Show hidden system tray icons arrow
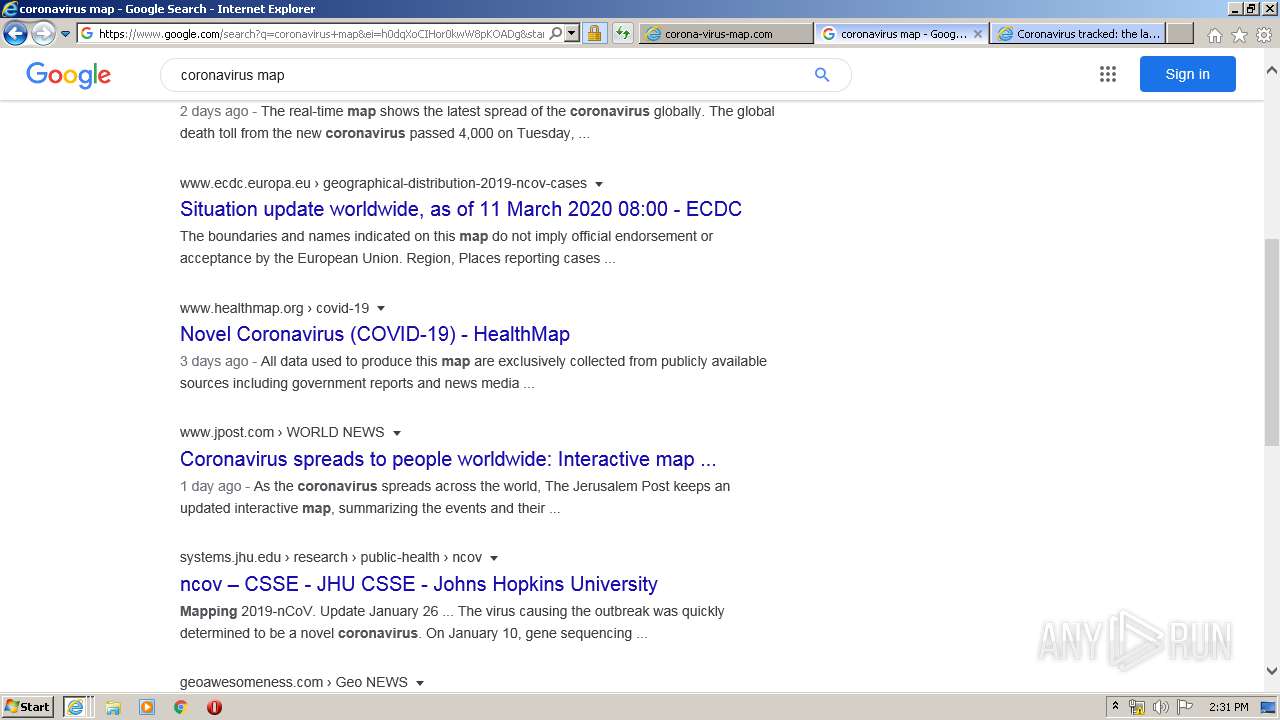This screenshot has height=720, width=1280. 1115,707
